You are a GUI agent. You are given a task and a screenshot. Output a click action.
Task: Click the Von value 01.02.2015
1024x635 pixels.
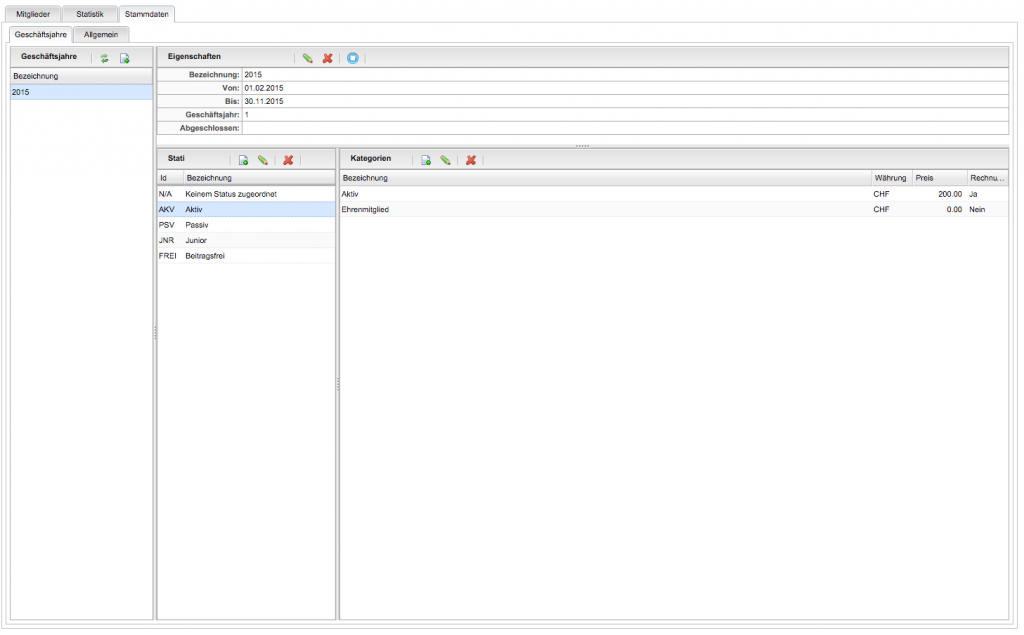tap(264, 88)
